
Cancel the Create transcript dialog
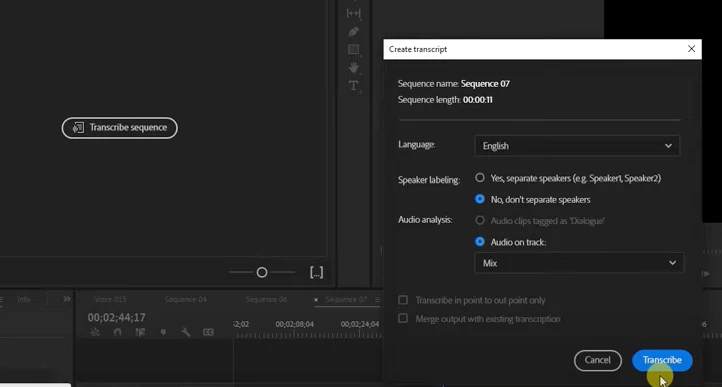tap(598, 360)
